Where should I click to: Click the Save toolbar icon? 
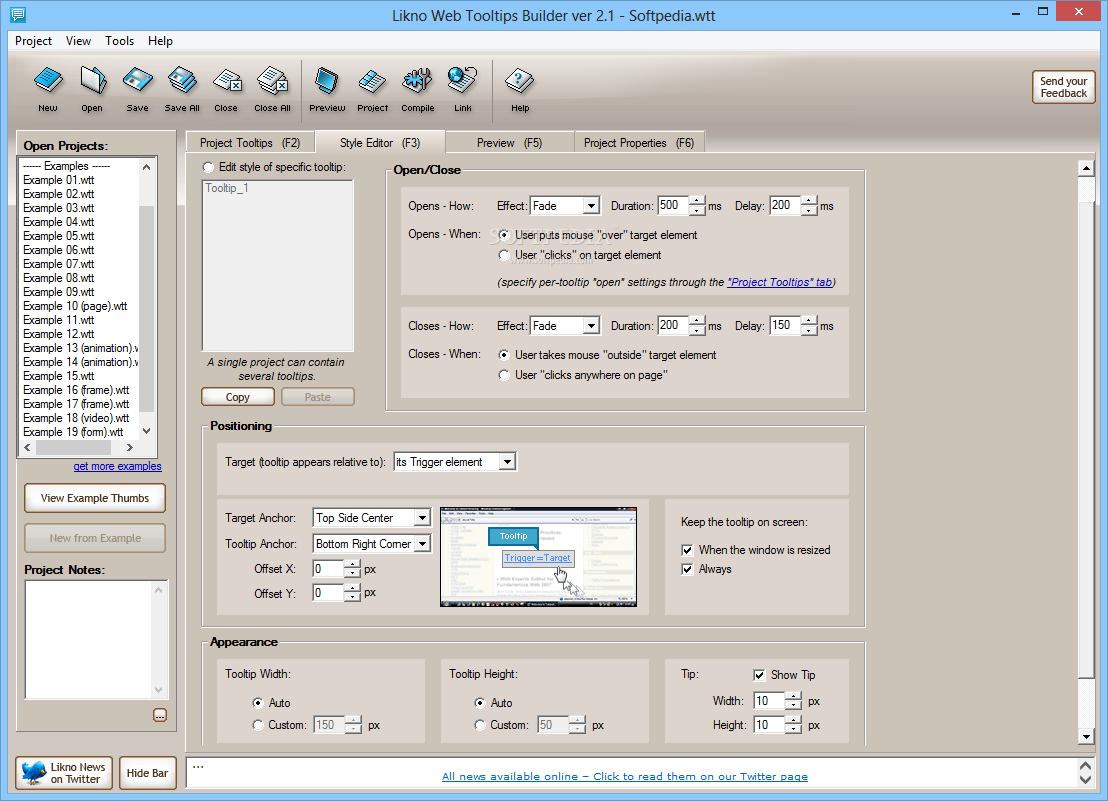coord(137,89)
